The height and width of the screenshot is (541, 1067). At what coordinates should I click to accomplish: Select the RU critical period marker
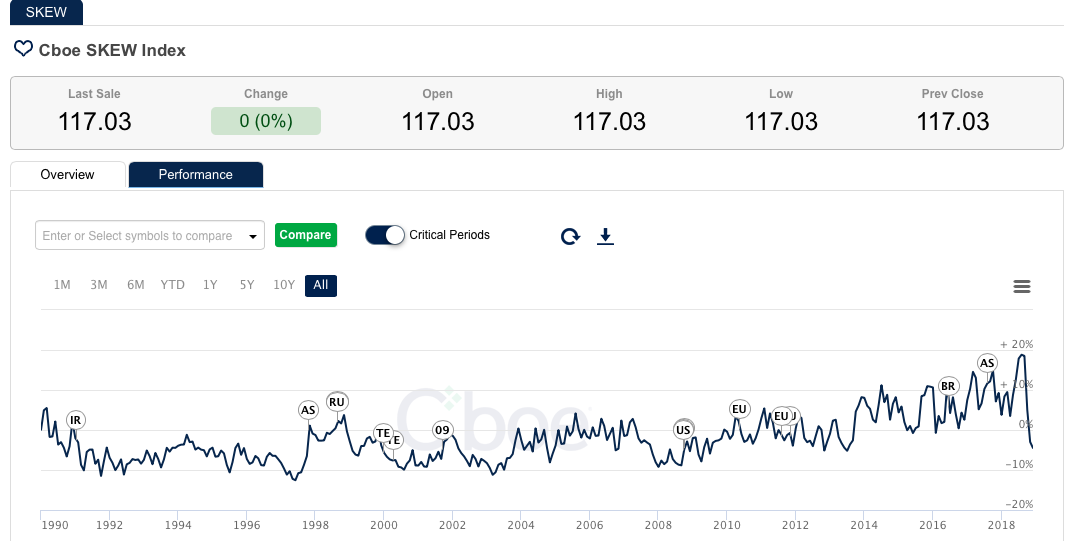pyautogui.click(x=337, y=402)
